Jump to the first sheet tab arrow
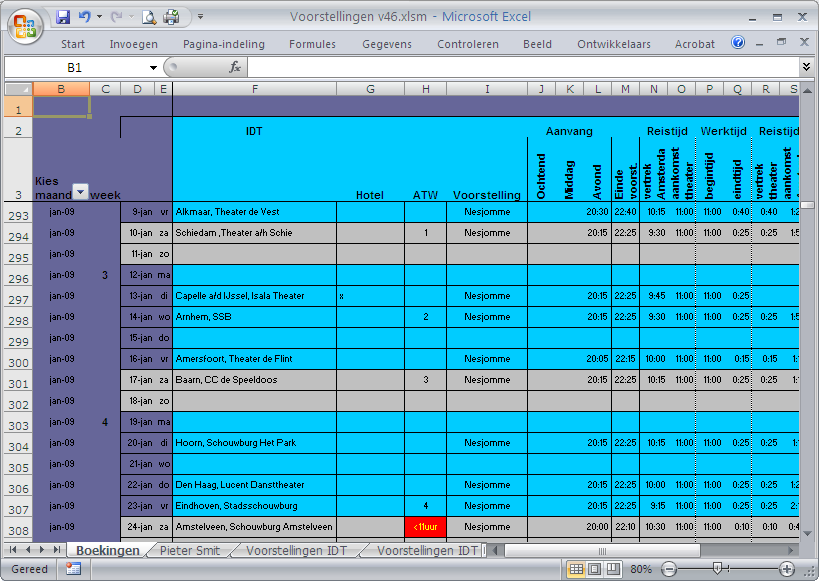 (13, 550)
